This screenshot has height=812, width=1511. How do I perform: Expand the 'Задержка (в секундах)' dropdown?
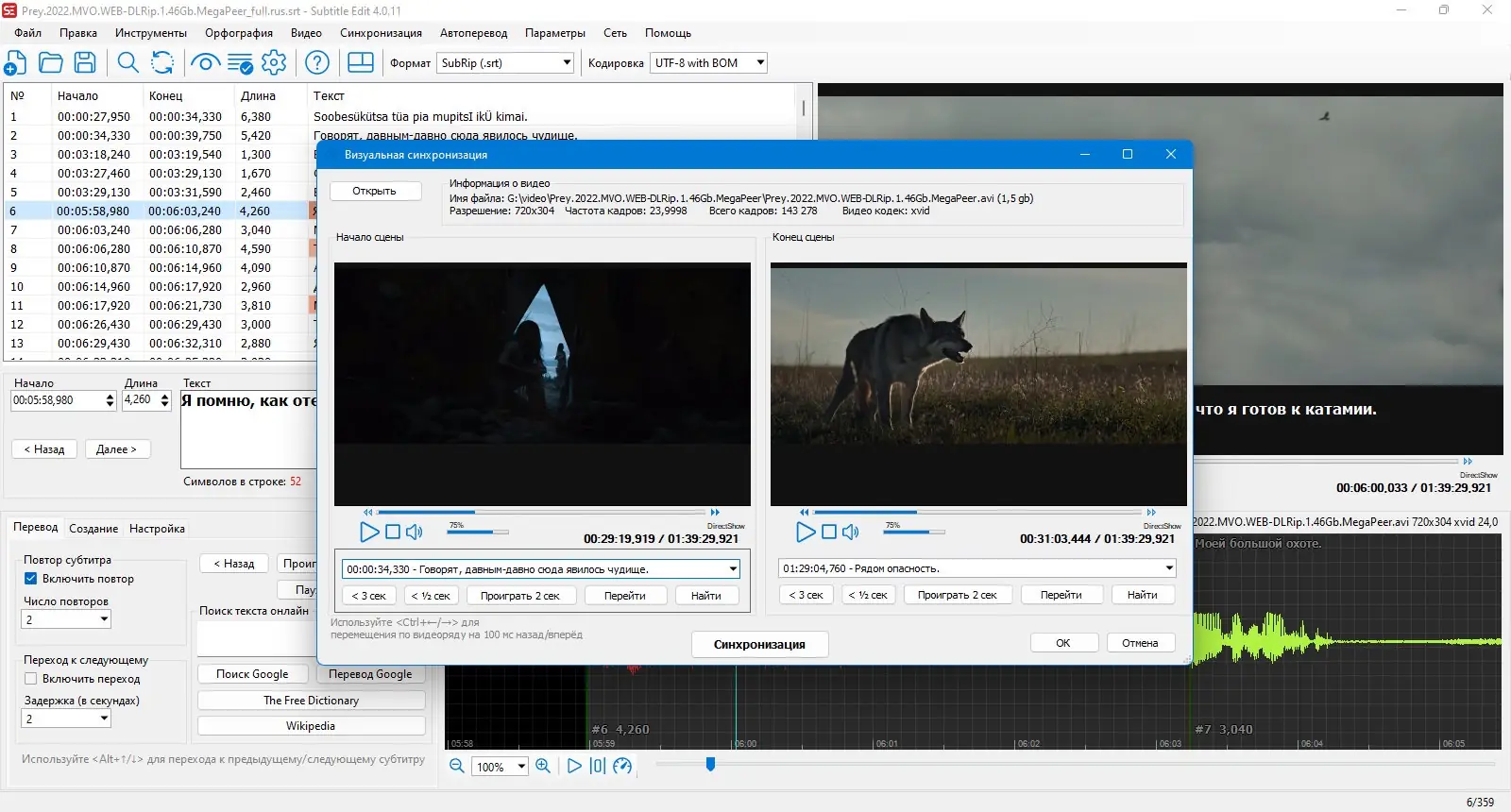point(104,719)
